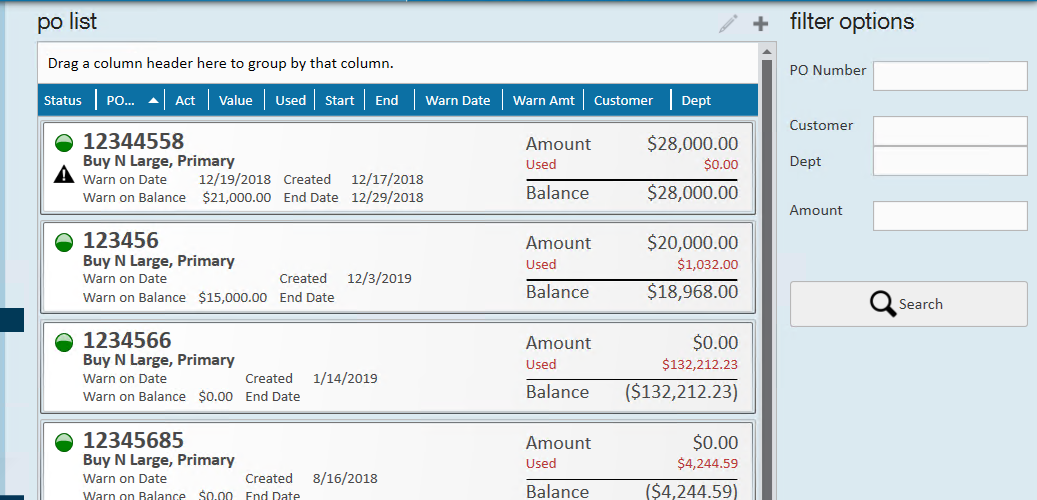Sort by the Status column header
Image resolution: width=1037 pixels, height=500 pixels.
tap(63, 101)
